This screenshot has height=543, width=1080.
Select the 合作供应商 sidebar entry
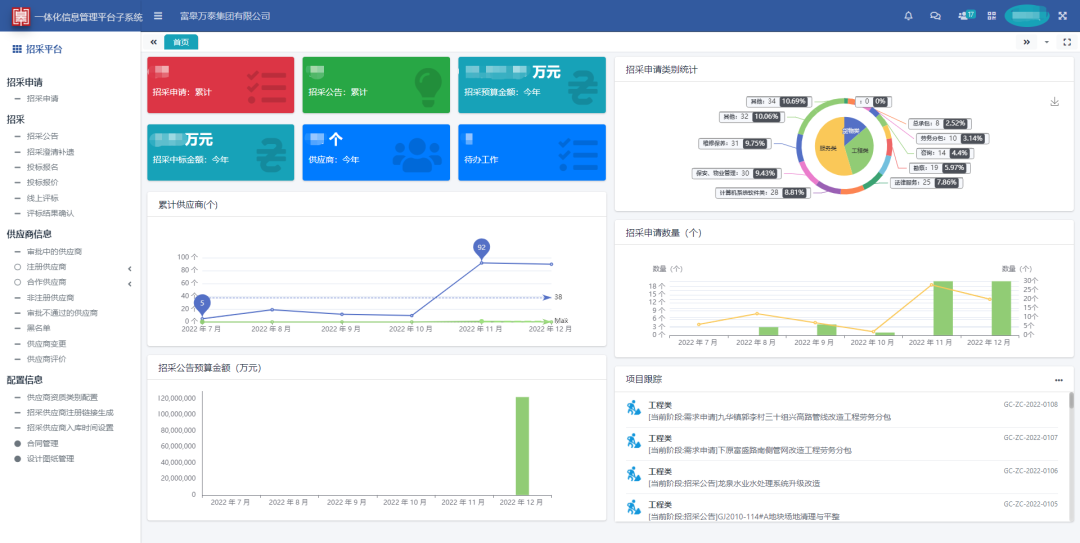coord(47,283)
